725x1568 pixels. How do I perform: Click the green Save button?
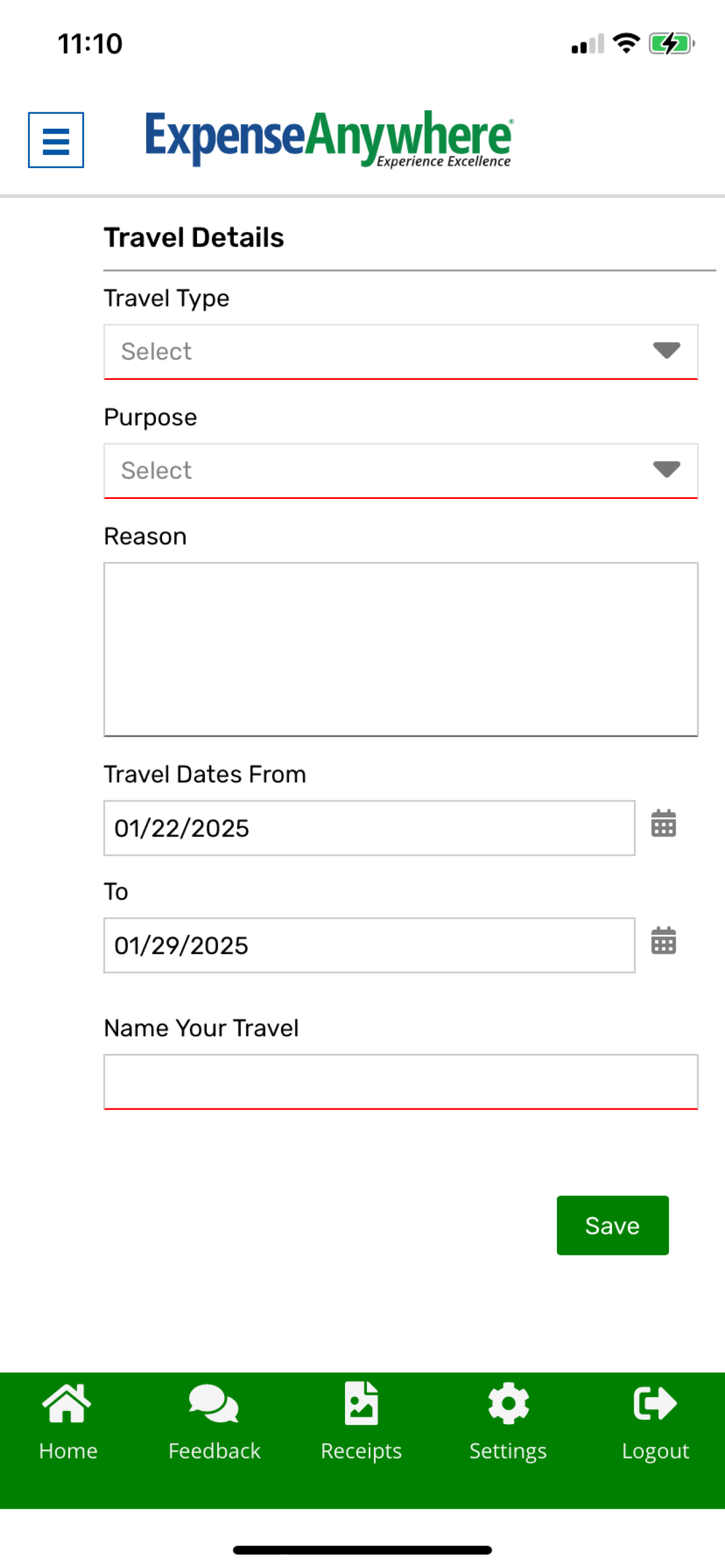point(613,1225)
